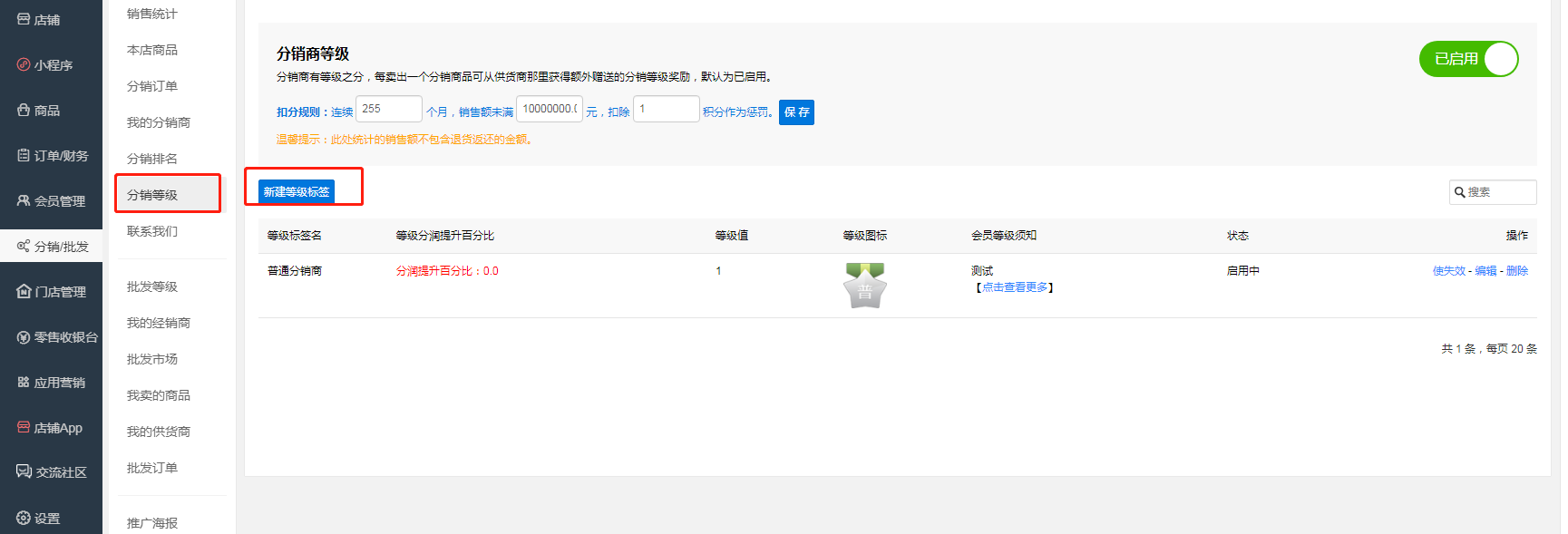Image resolution: width=1568 pixels, height=534 pixels.
Task: Click the 小程序 mini-program icon
Action: [x=24, y=64]
